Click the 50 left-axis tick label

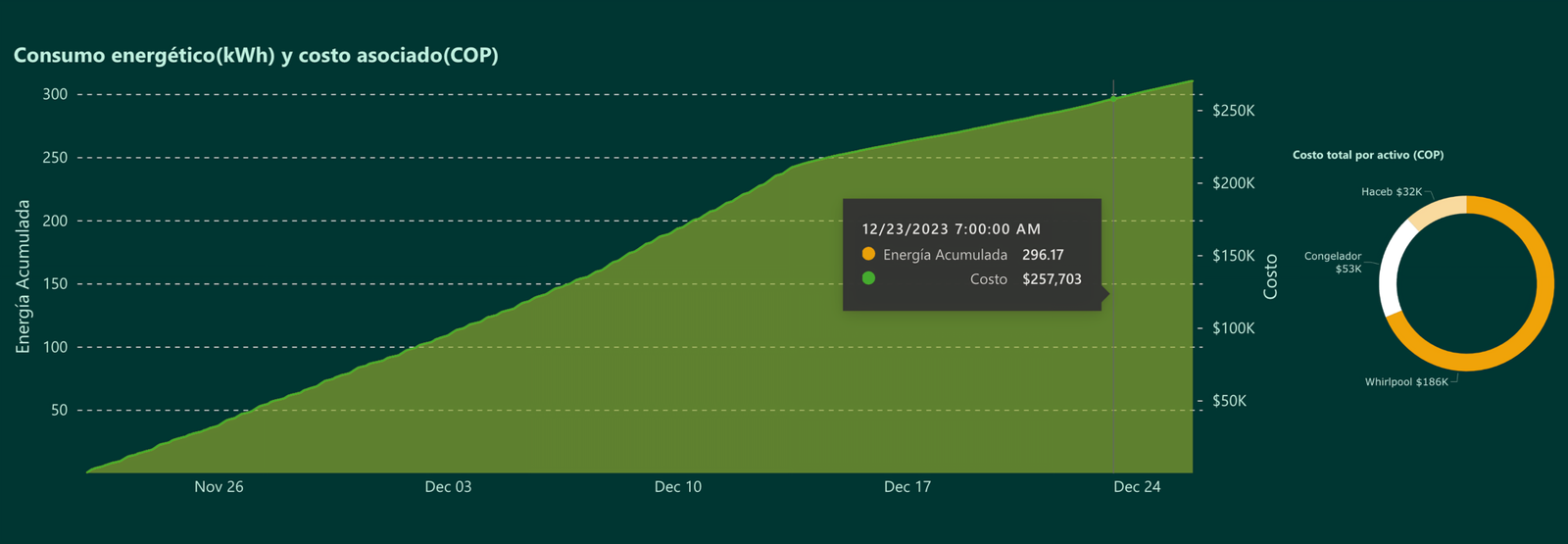[60, 411]
